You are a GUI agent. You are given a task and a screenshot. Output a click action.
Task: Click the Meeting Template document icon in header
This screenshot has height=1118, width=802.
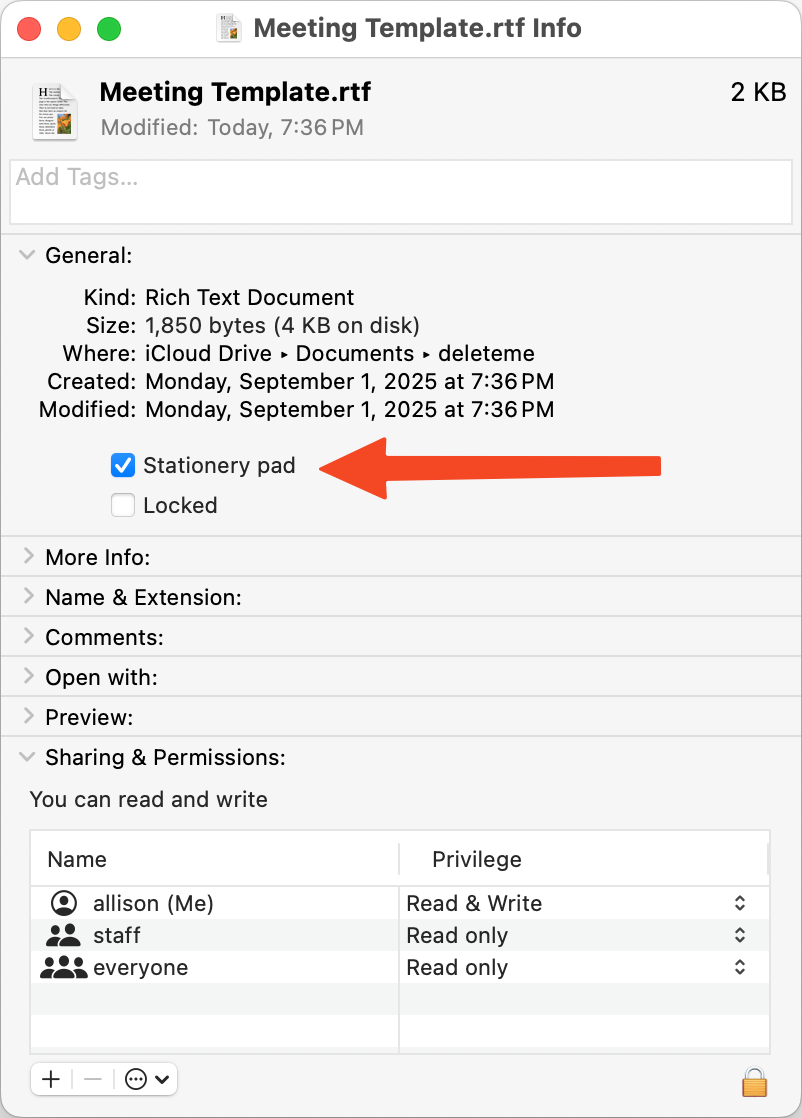[54, 111]
